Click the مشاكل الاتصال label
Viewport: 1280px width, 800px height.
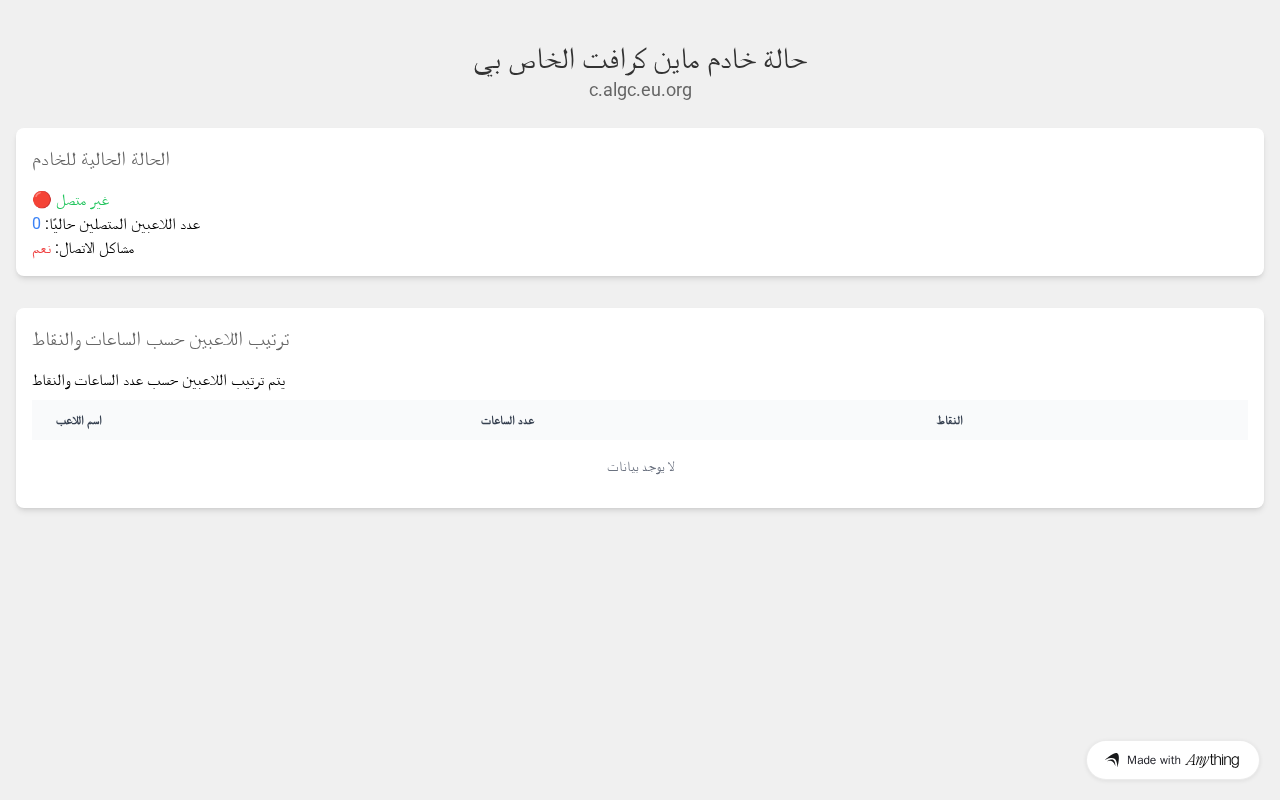point(95,249)
